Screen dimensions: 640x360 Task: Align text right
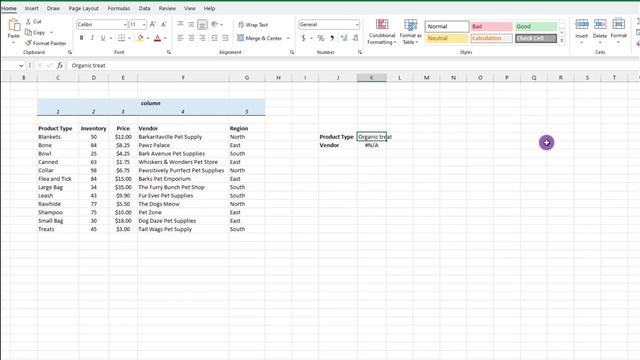coord(202,38)
